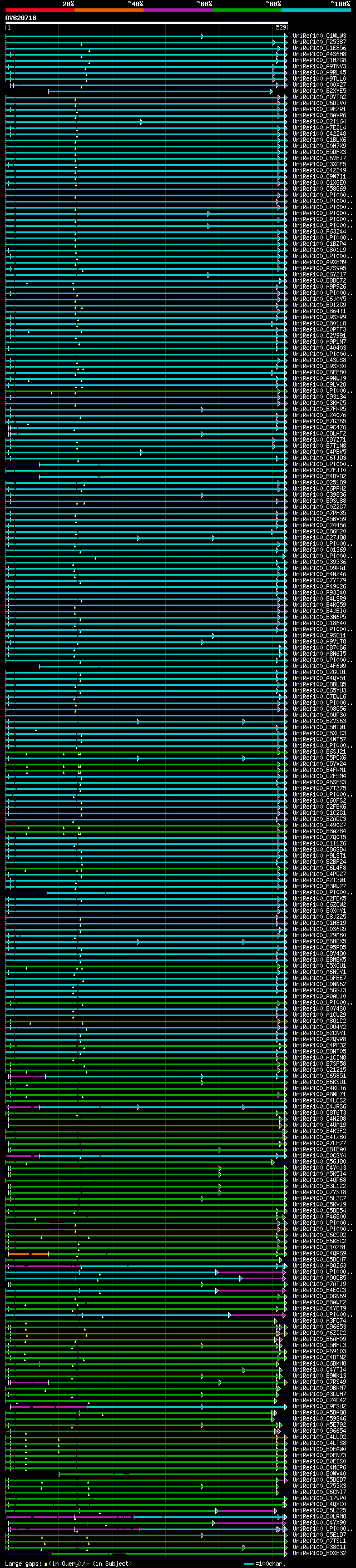Click label UniRef100_P49027
Viewport: 356px width, 1568px height.
[319, 825]
